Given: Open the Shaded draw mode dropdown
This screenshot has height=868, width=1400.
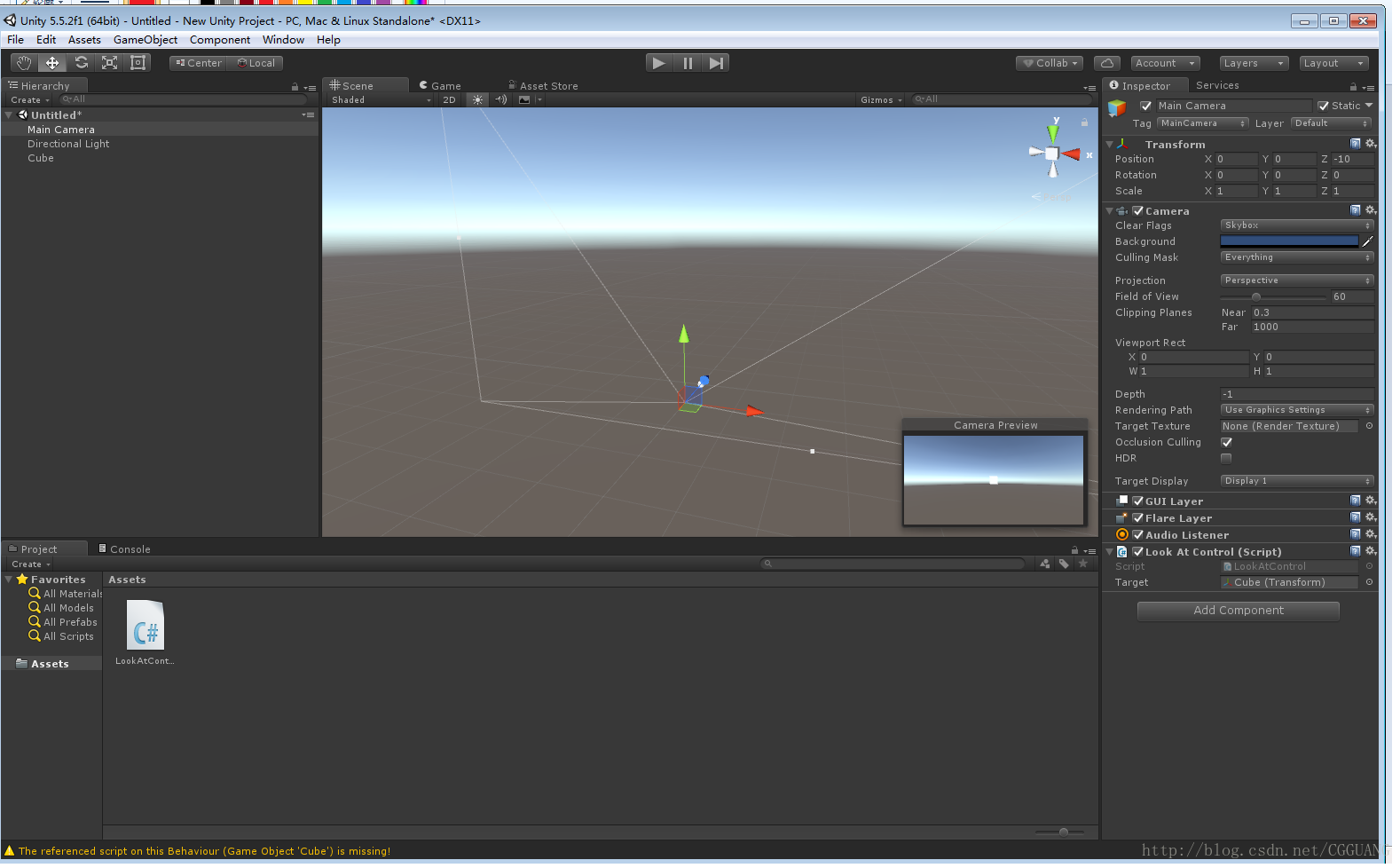Looking at the screenshot, I should point(380,99).
